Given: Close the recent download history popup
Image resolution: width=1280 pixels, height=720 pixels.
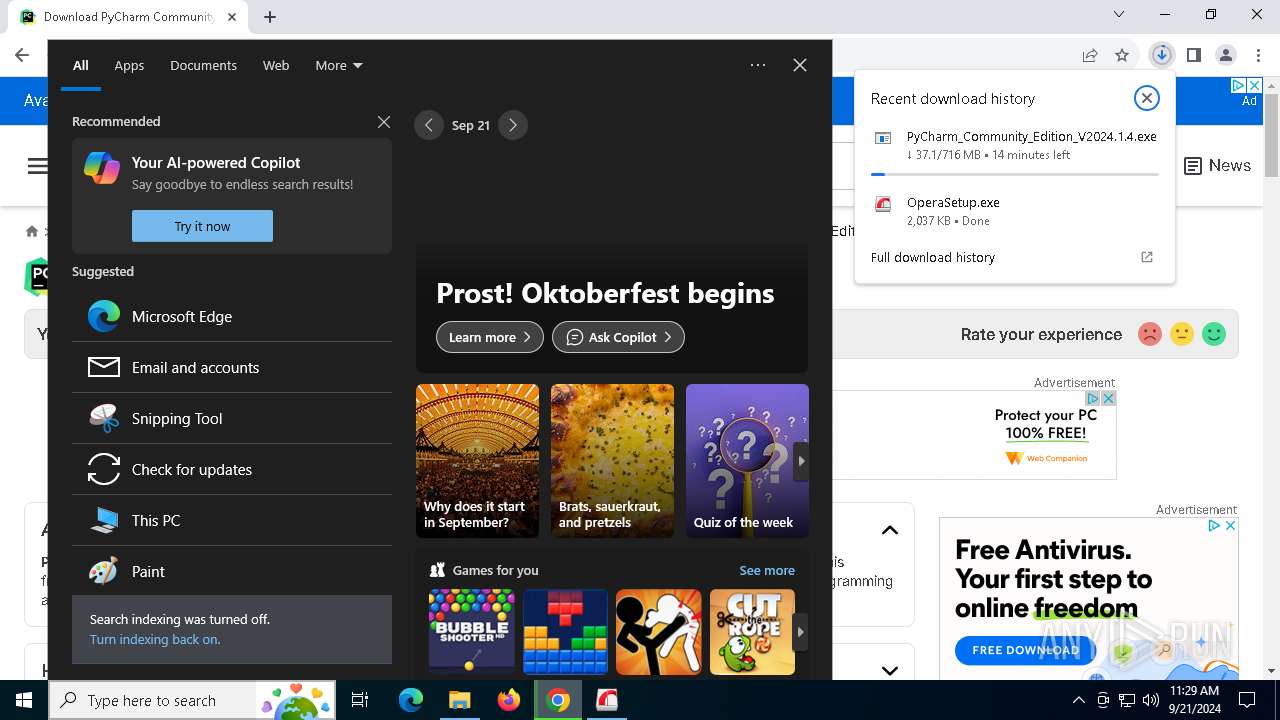Looking at the screenshot, I should click(1146, 98).
